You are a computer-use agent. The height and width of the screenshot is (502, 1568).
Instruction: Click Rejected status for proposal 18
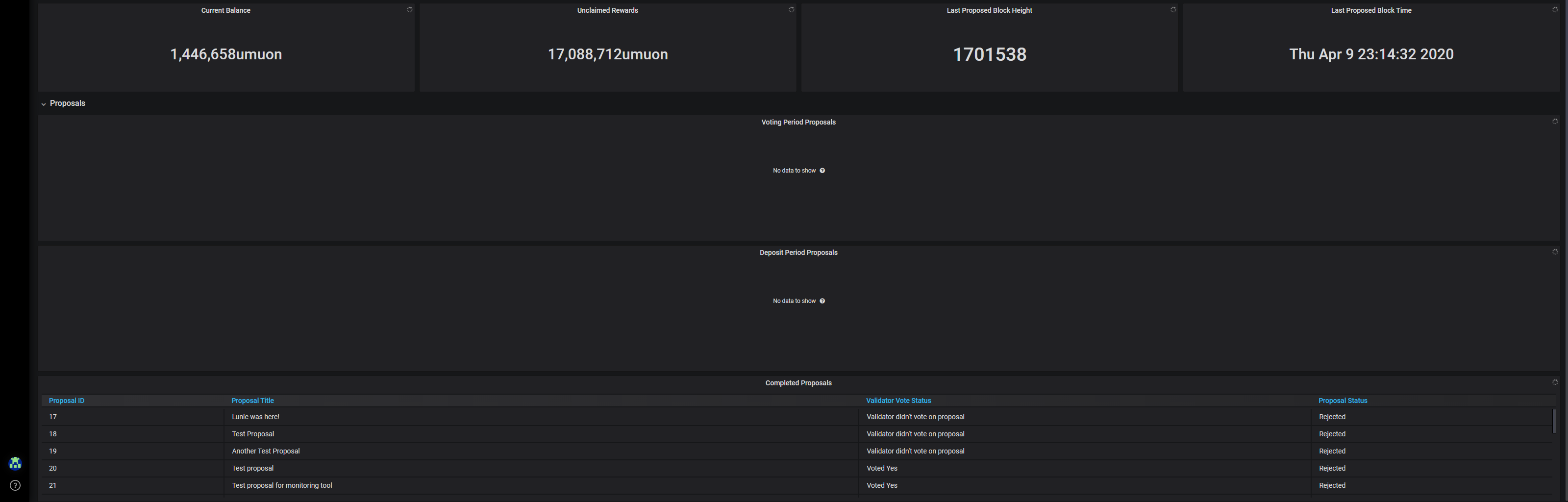(x=1332, y=434)
